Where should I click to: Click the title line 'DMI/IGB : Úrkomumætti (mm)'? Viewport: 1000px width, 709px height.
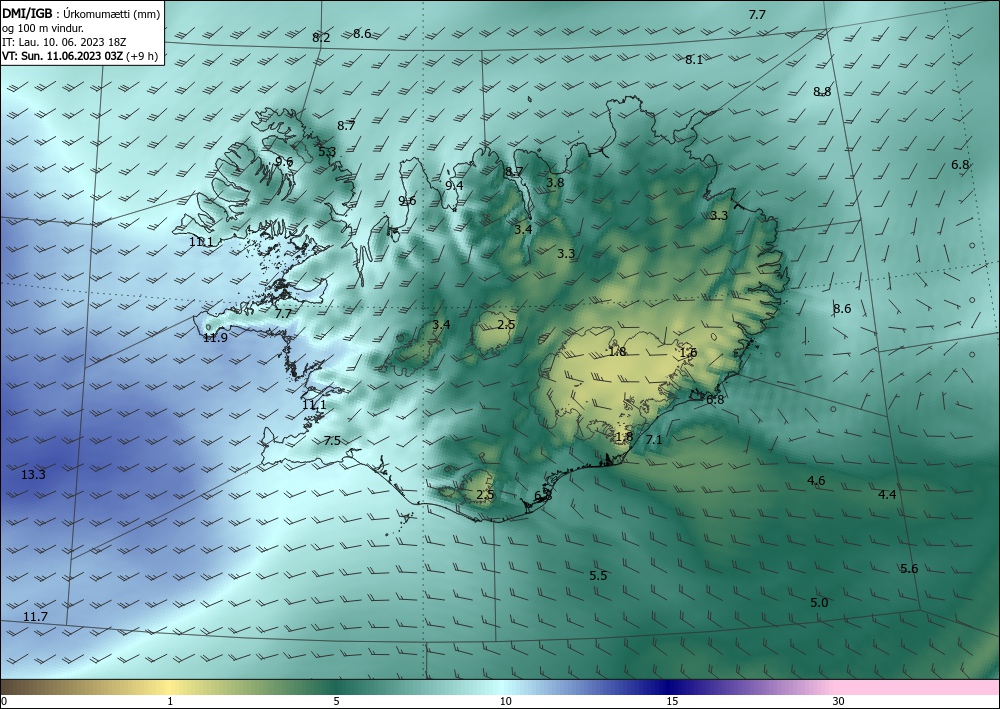tap(81, 13)
